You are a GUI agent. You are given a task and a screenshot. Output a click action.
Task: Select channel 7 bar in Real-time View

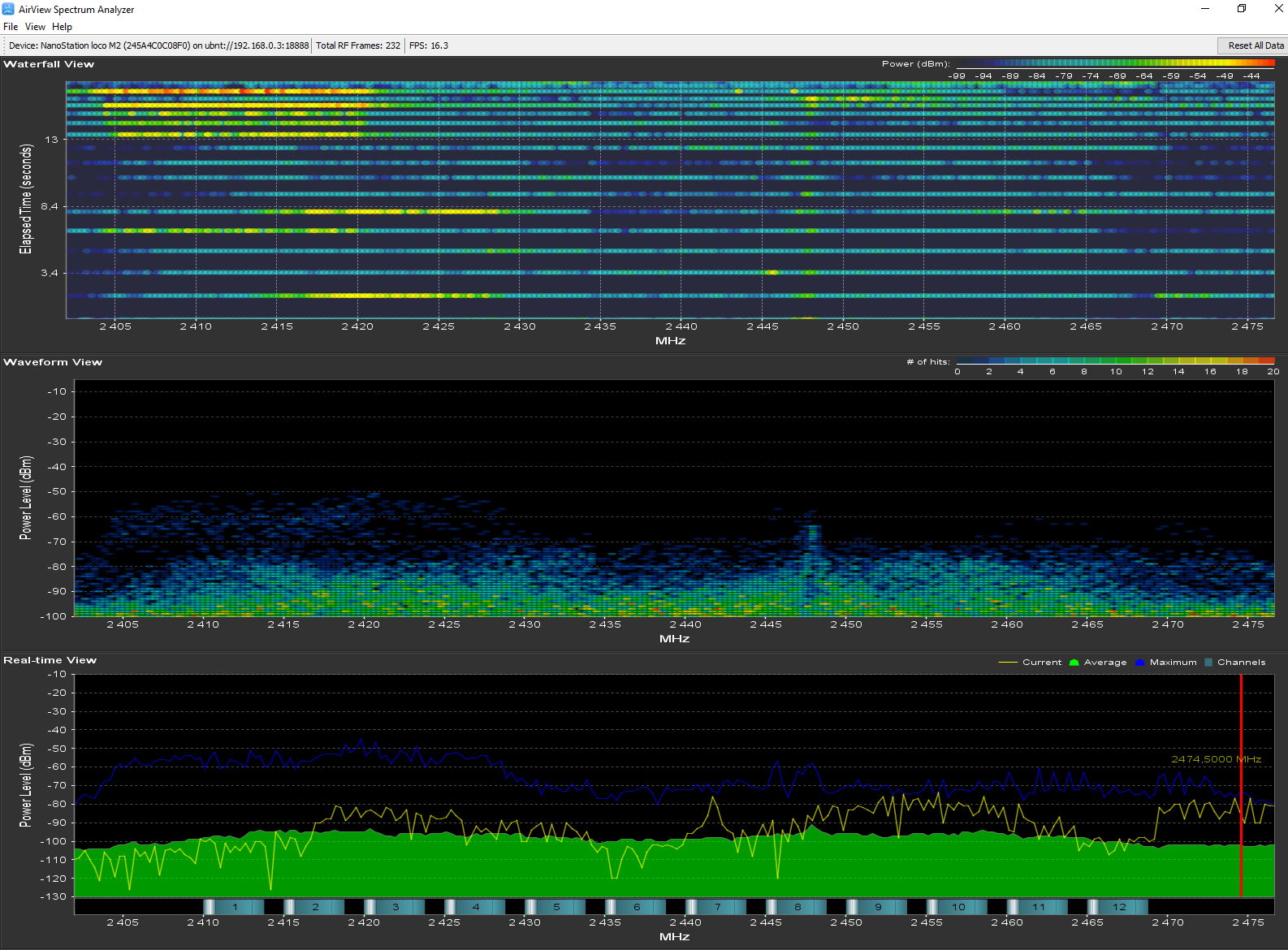click(x=716, y=907)
